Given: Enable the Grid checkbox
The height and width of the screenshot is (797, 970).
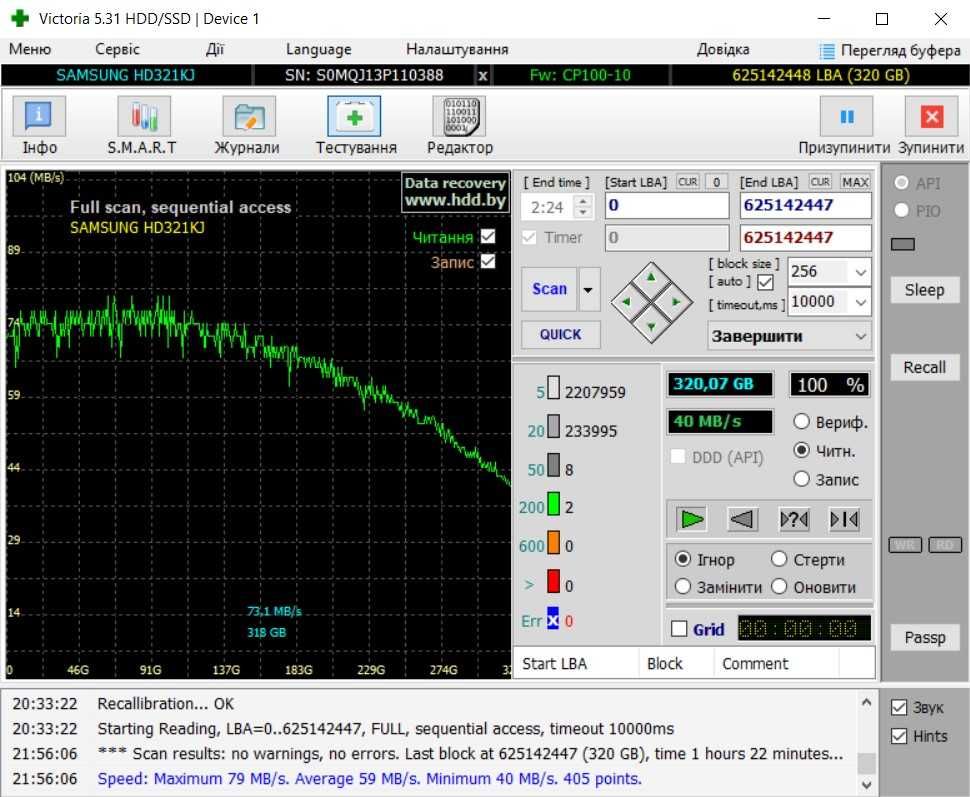Looking at the screenshot, I should pyautogui.click(x=679, y=629).
